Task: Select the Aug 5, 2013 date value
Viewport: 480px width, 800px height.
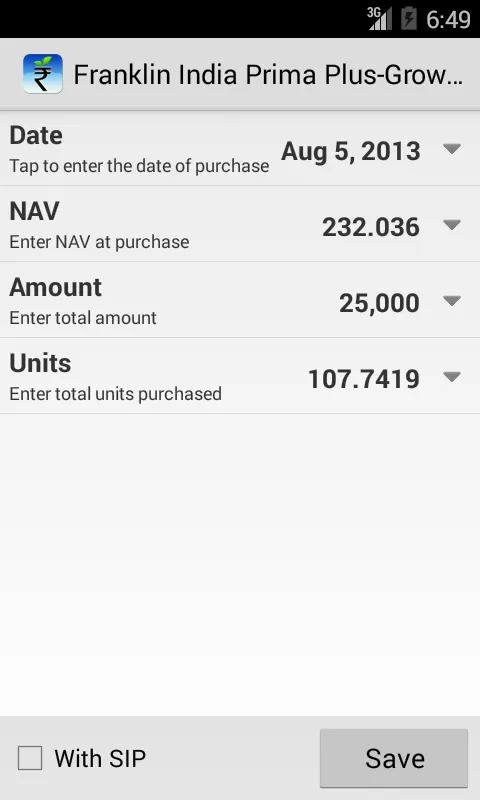Action: point(351,152)
